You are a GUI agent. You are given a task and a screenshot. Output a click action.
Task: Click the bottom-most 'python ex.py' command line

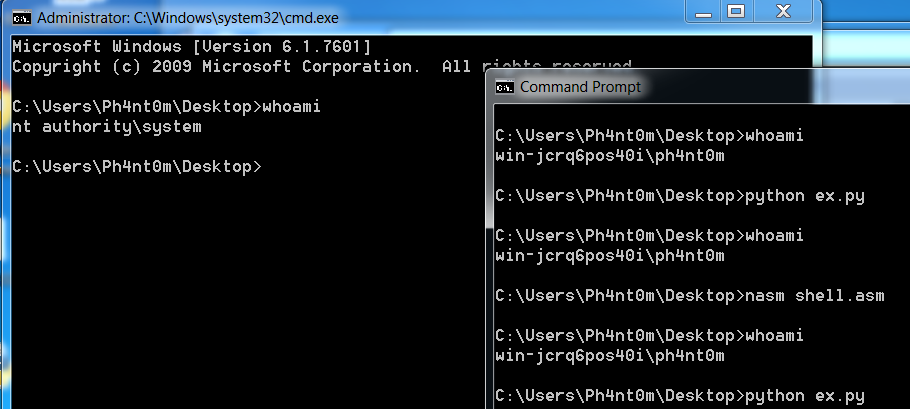[x=680, y=396]
